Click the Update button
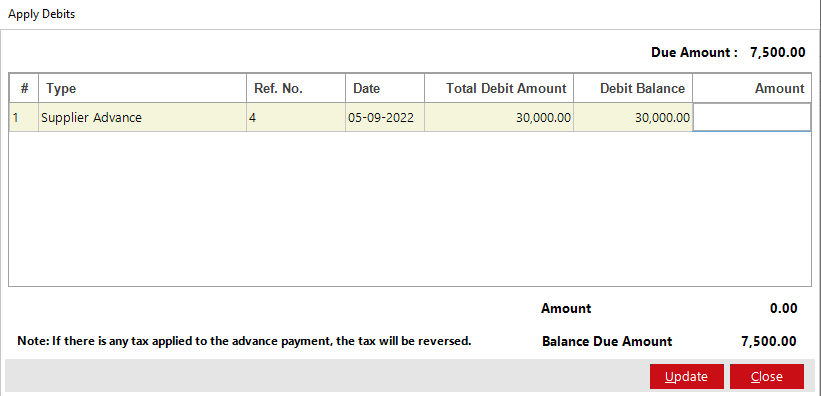821x396 pixels. pos(686,377)
